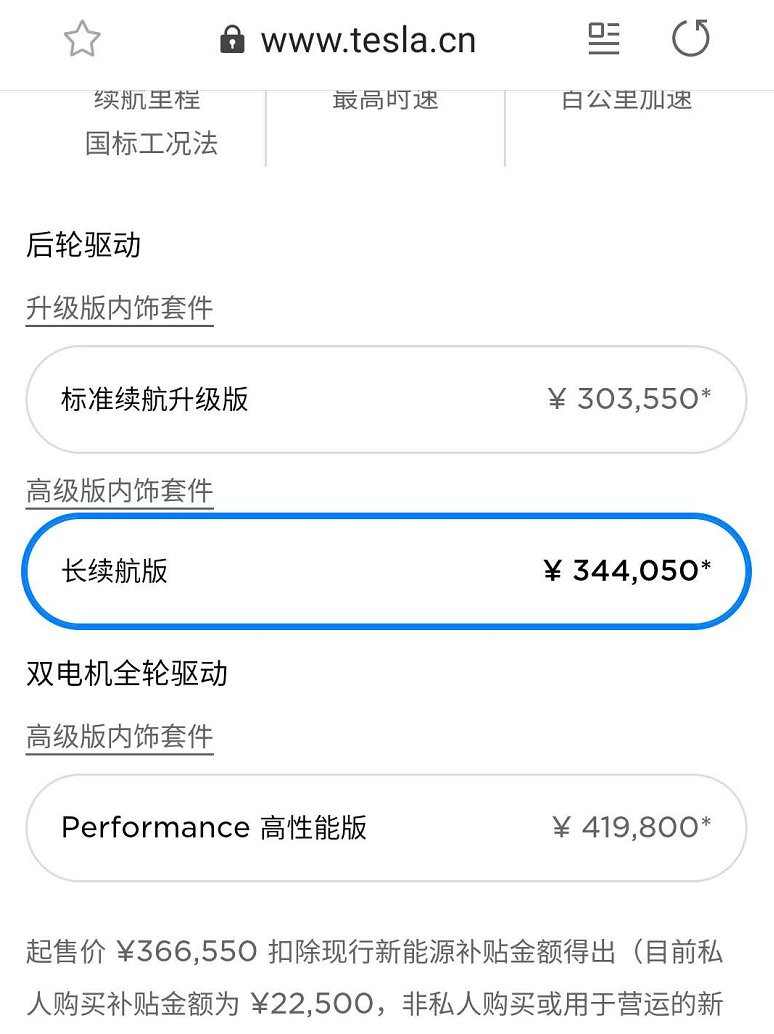Tap the 双电机全轮驱动 section heading
The width and height of the screenshot is (774, 1034).
[127, 673]
